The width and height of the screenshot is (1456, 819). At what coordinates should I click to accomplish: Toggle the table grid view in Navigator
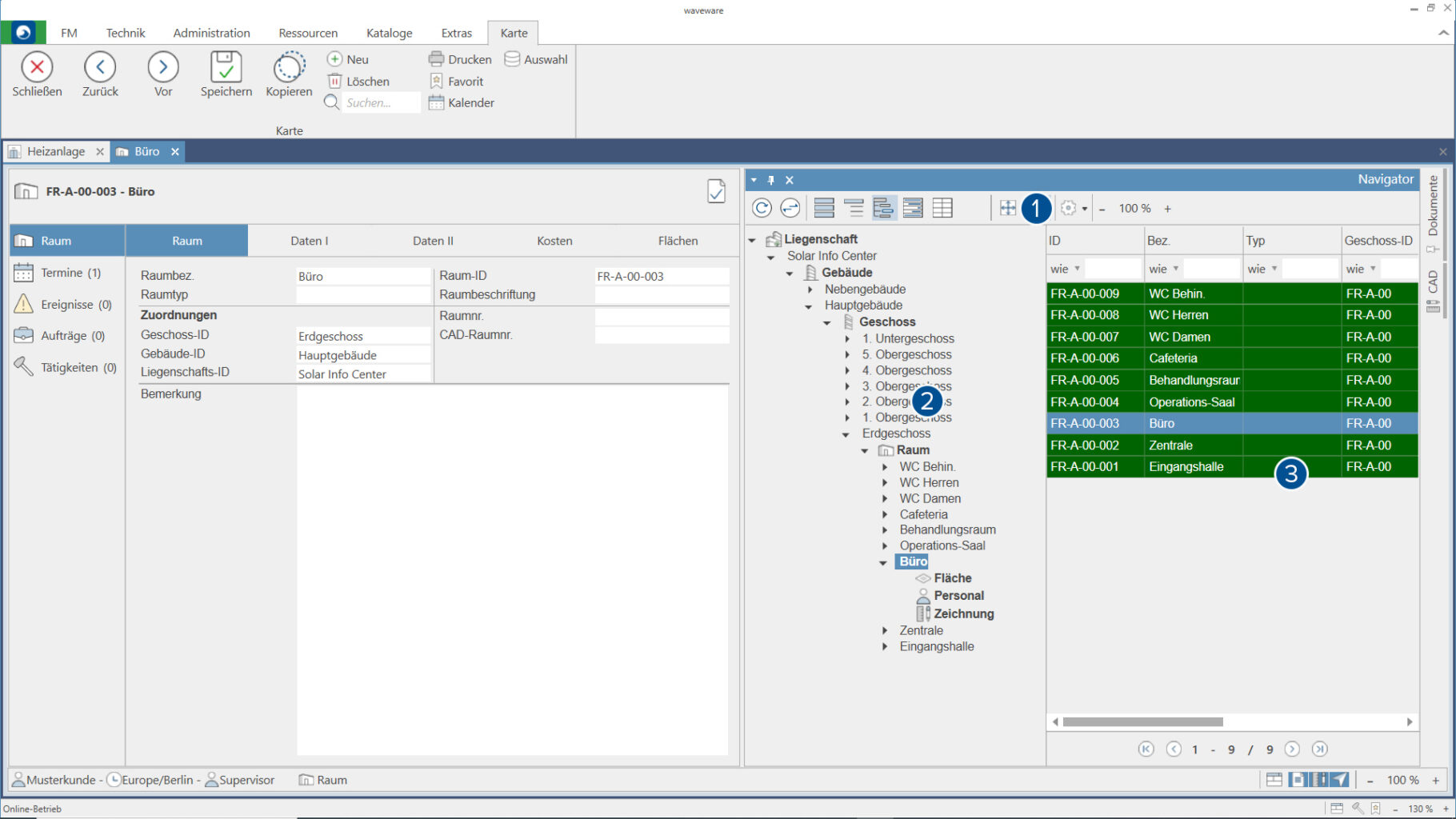(942, 208)
